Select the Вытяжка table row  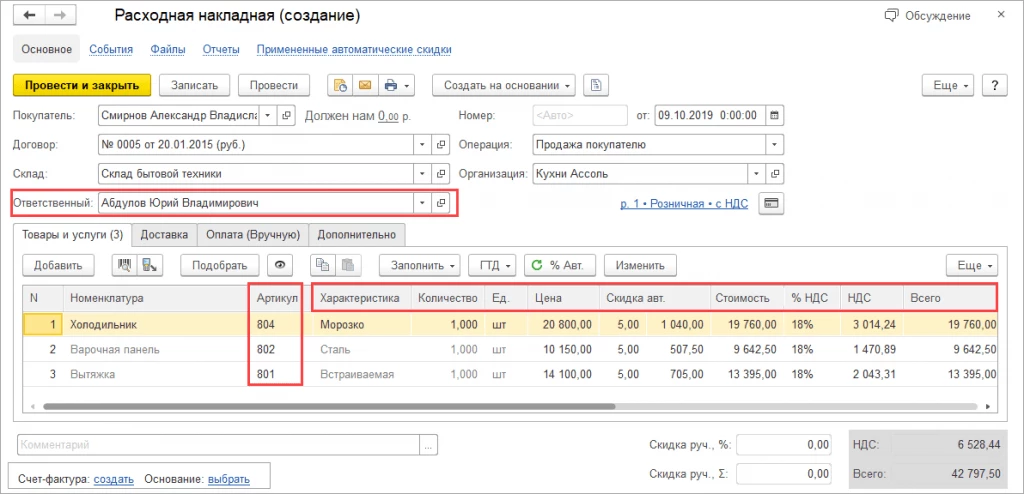(509, 374)
